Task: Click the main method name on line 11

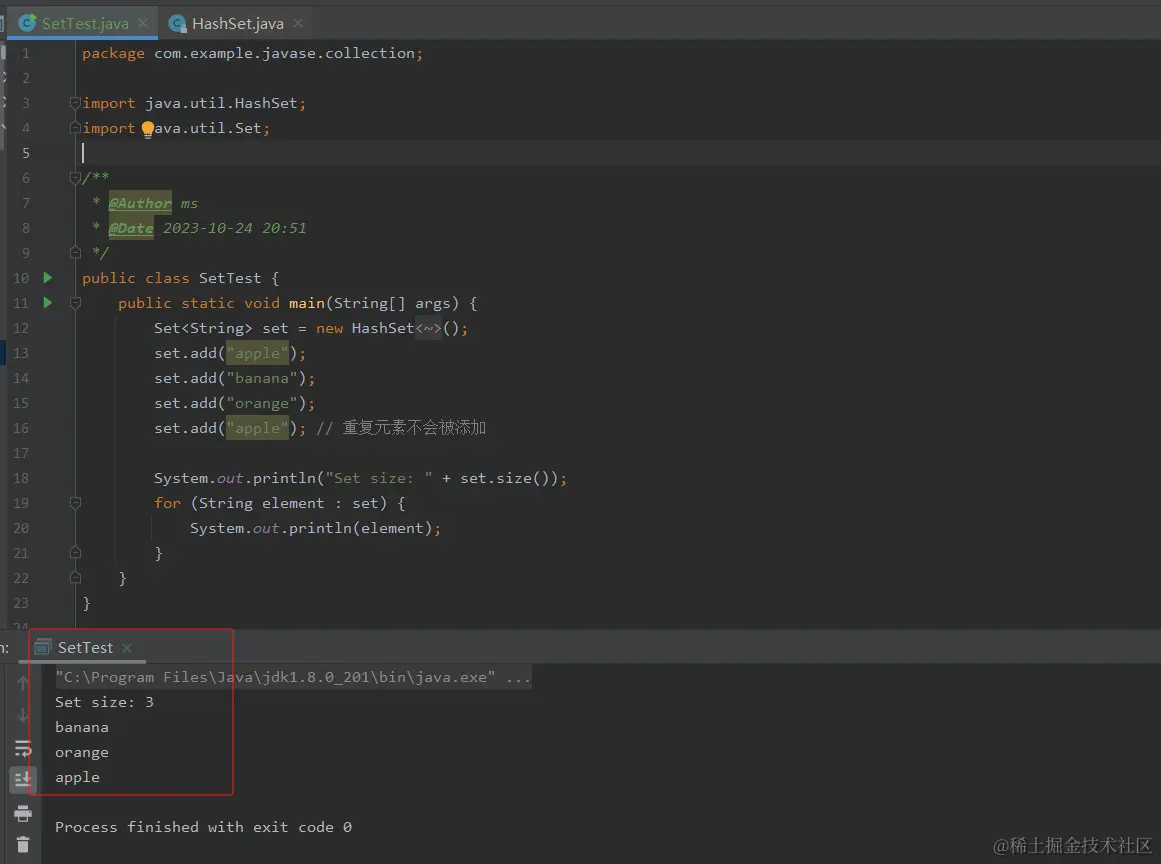Action: tap(307, 304)
